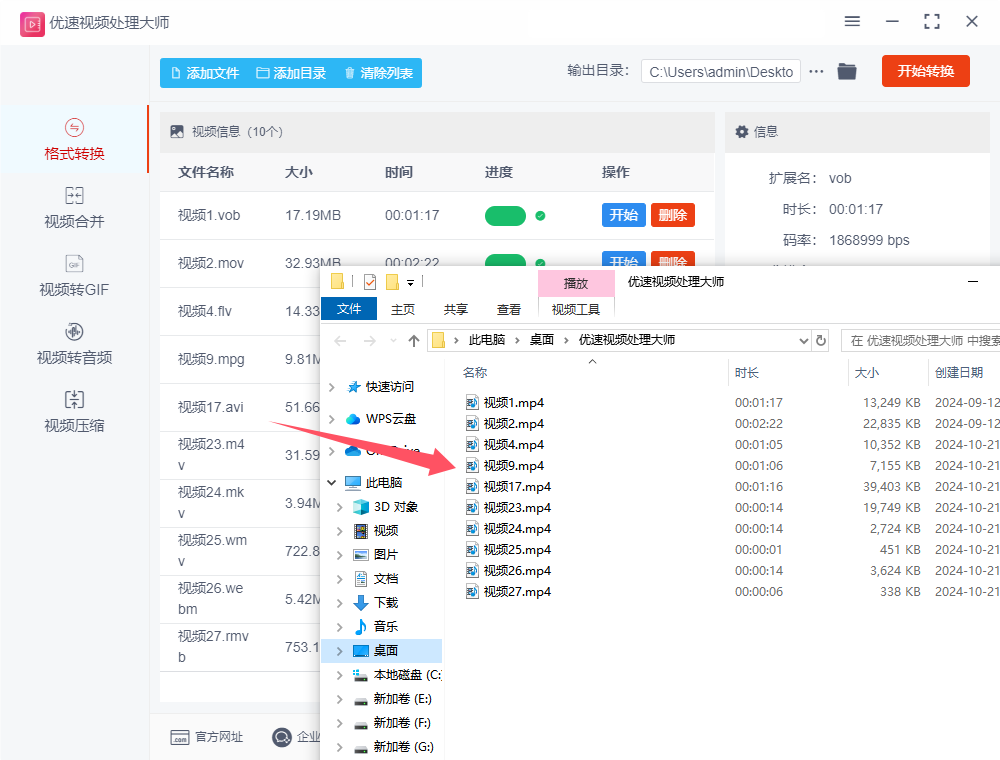1000x760 pixels.
Task: Click 开始 for 视频1.vob
Action: pyautogui.click(x=624, y=215)
